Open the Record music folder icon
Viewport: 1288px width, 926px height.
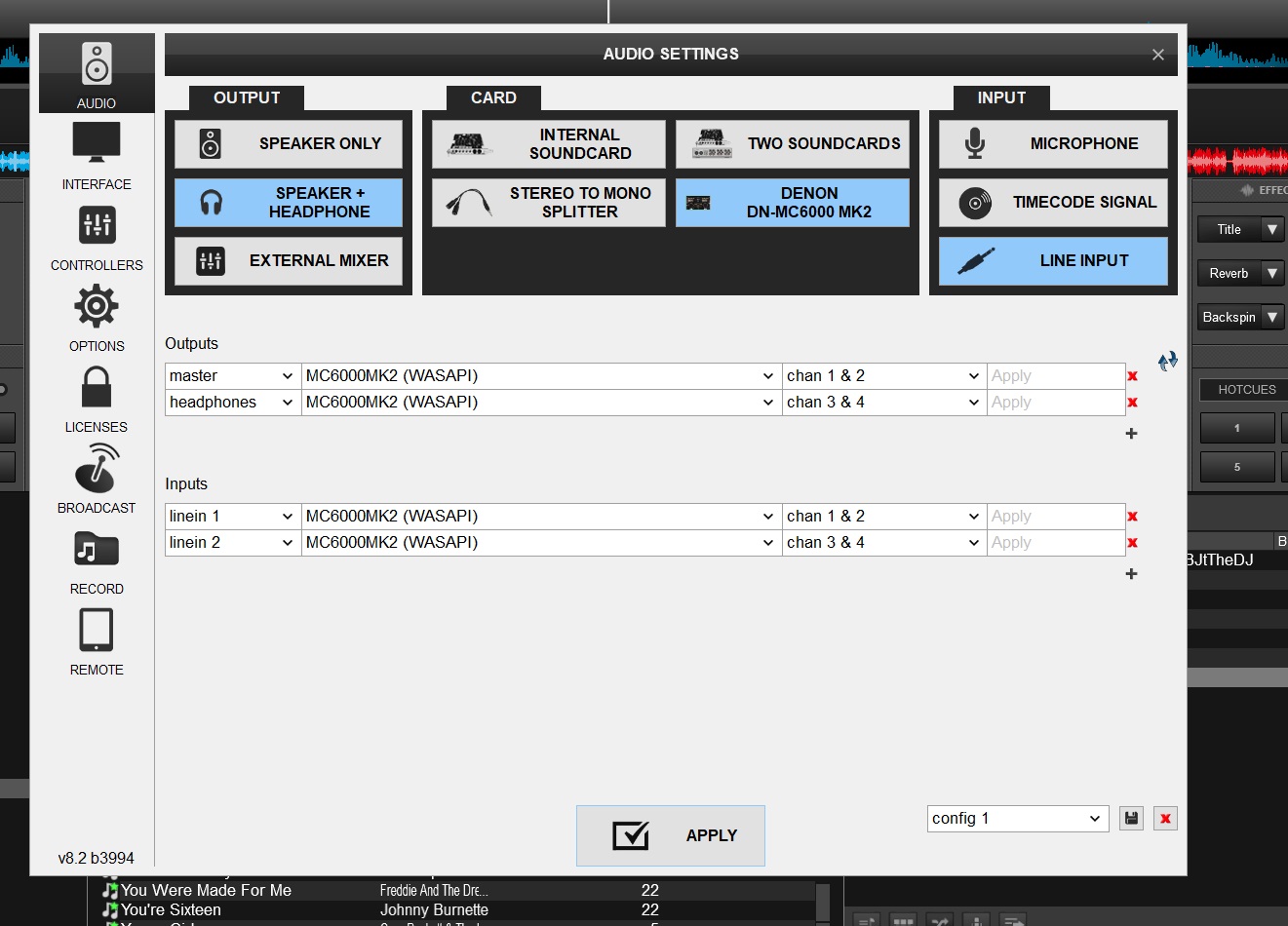tap(97, 549)
